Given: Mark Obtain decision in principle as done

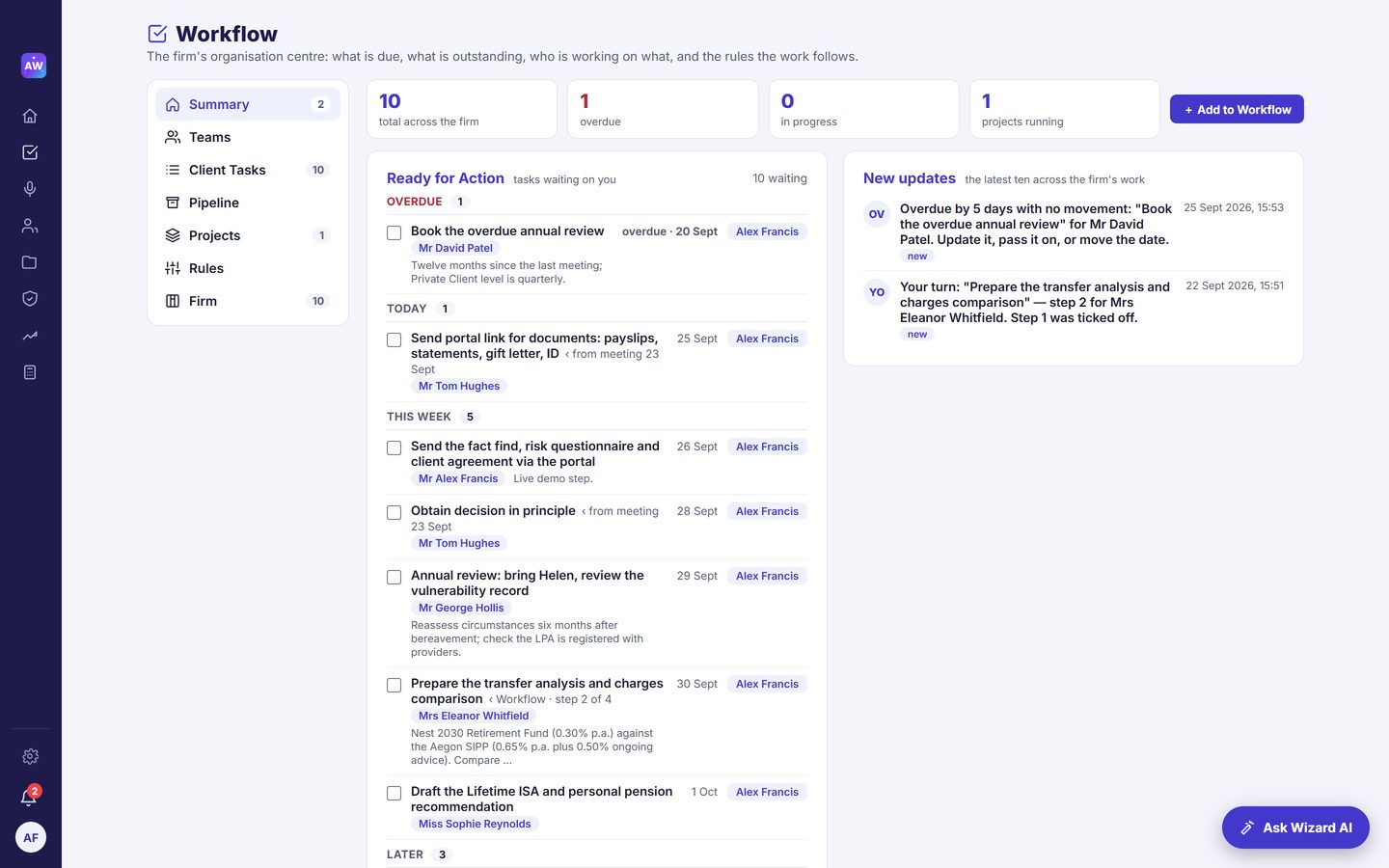Looking at the screenshot, I should coord(394,512).
